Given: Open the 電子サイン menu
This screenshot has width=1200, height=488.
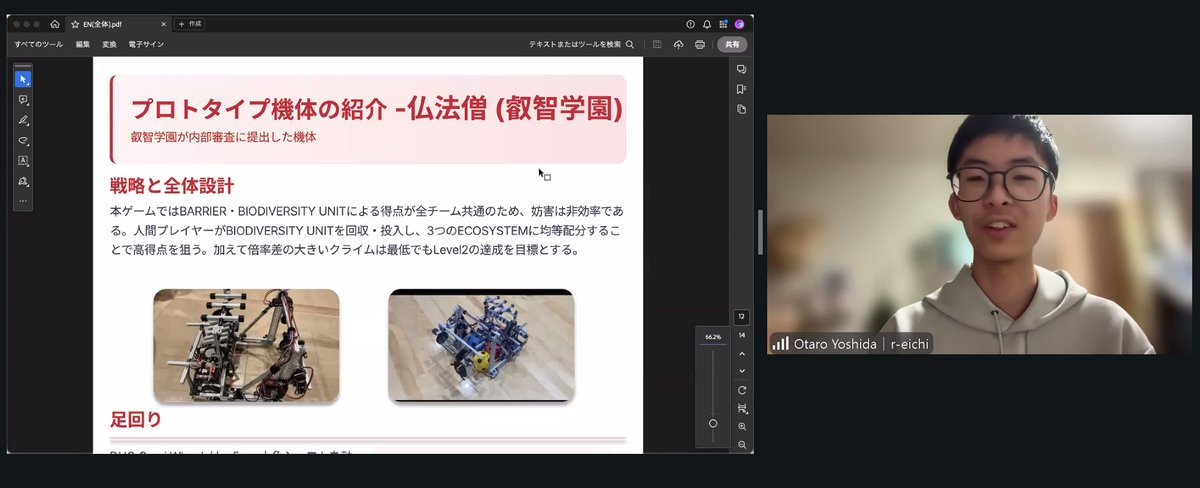Looking at the screenshot, I should [x=146, y=44].
